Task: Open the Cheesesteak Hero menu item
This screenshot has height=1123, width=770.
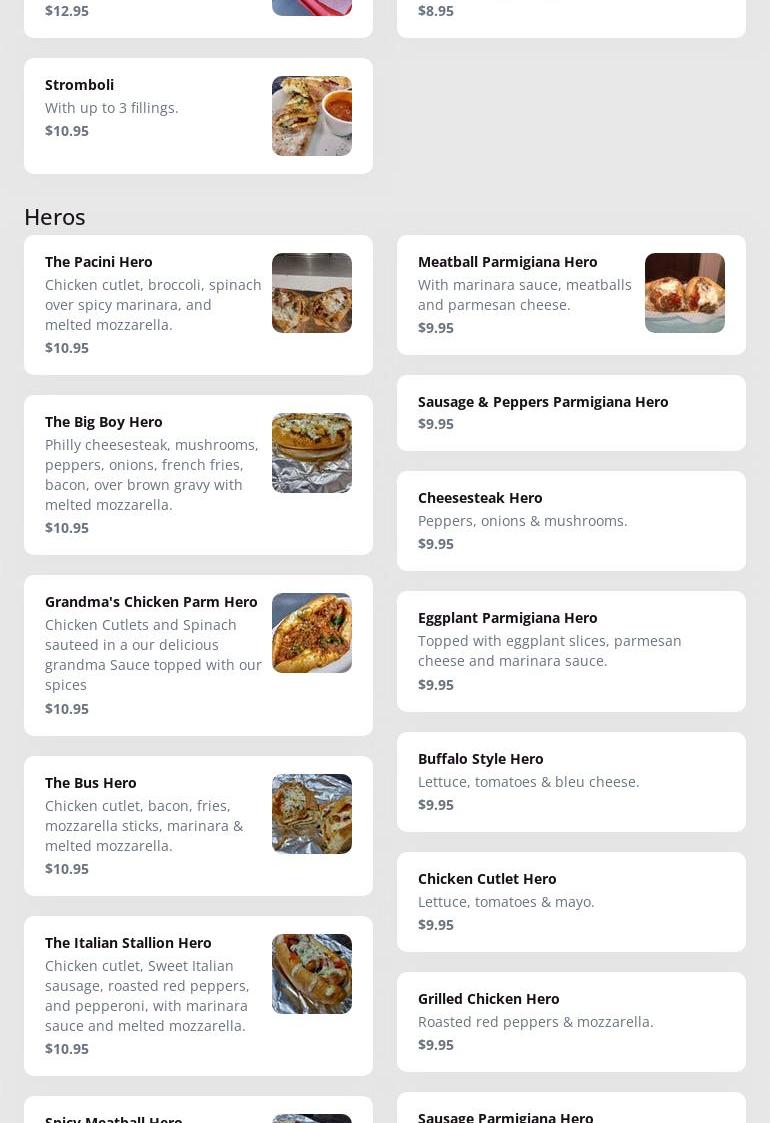Action: [480, 498]
